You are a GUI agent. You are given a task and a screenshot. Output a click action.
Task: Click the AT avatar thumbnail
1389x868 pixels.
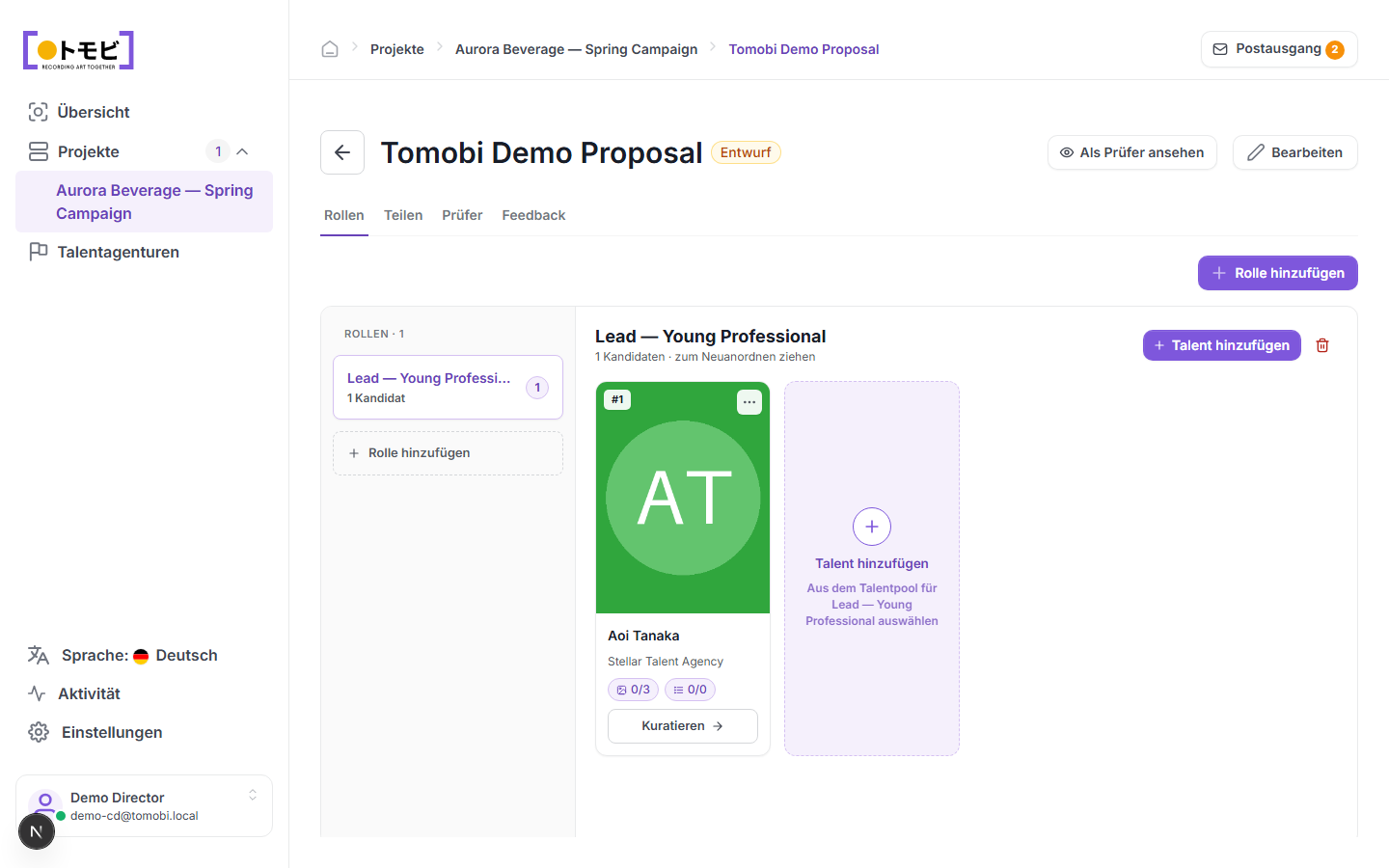click(x=683, y=498)
